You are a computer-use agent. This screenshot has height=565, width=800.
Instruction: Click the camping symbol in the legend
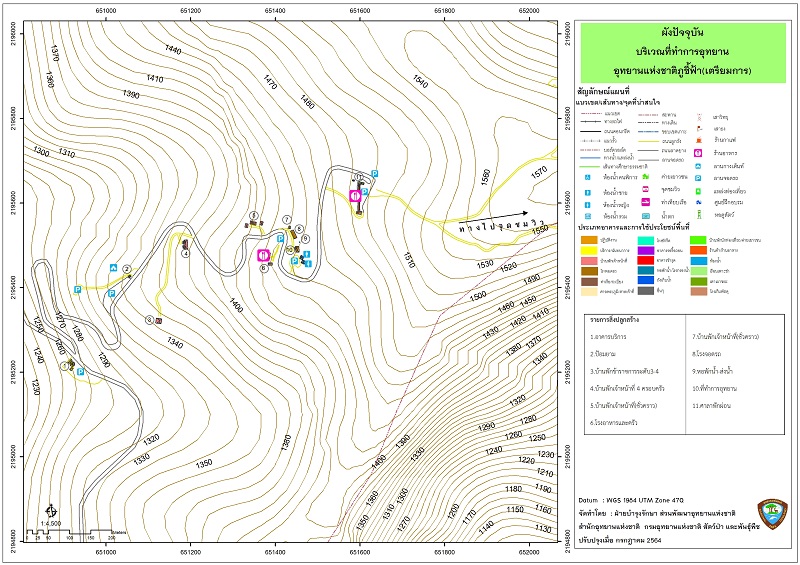click(698, 166)
